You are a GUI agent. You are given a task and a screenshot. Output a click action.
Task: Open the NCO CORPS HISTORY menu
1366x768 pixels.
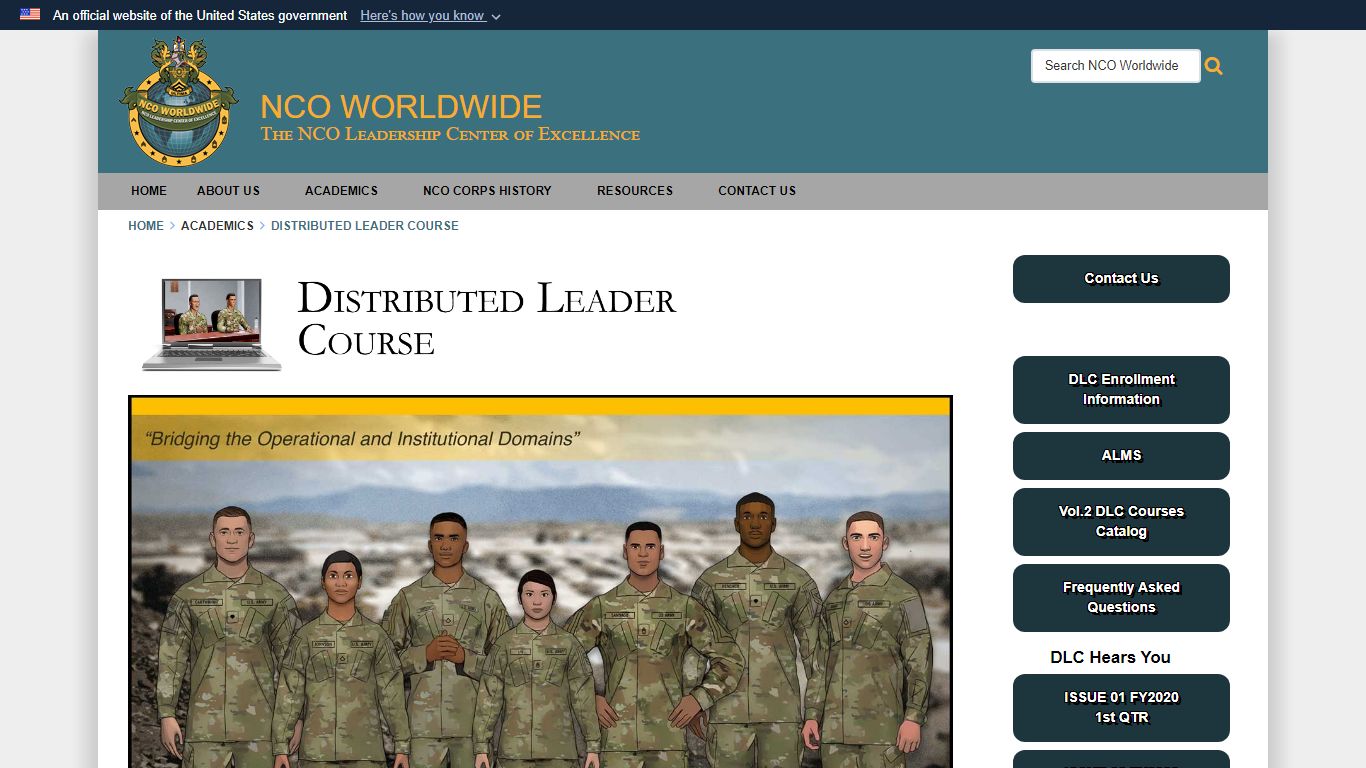pos(487,191)
